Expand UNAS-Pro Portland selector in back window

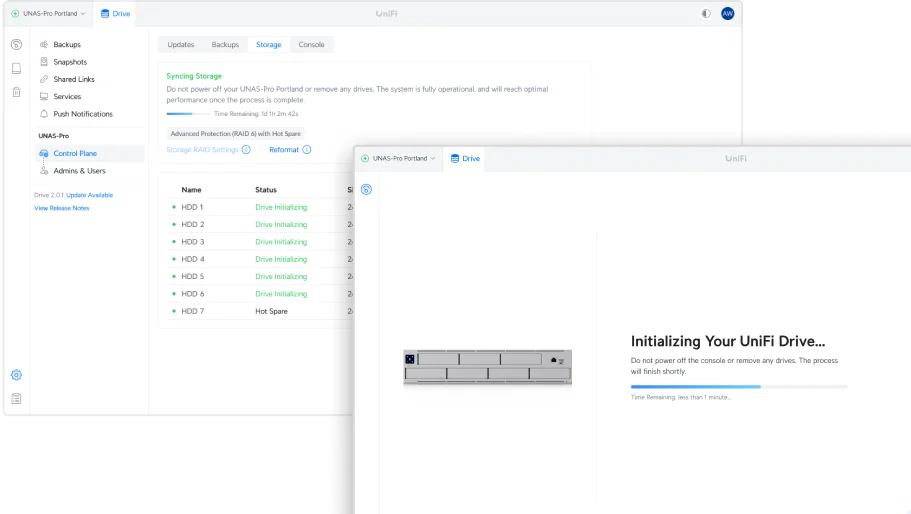pos(48,13)
